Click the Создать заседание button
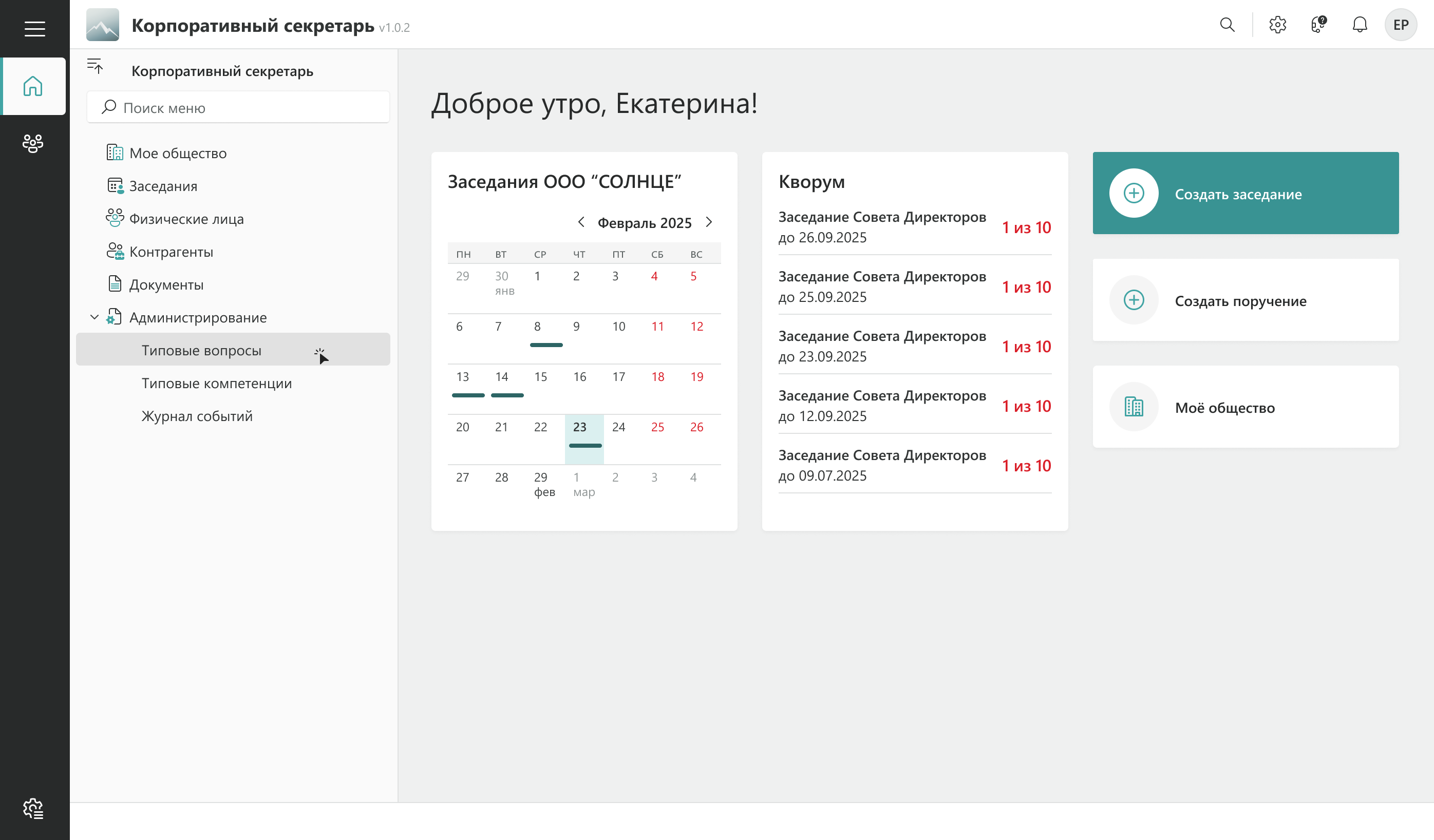1434x840 pixels. tap(1245, 194)
